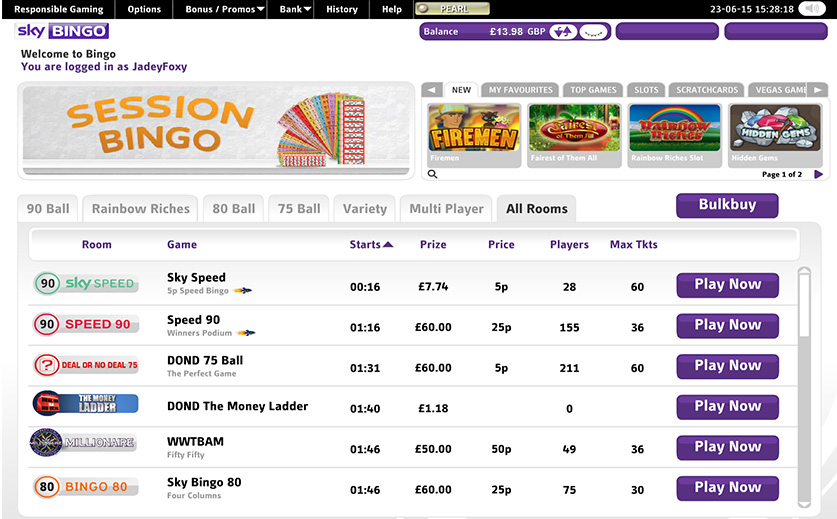Play Now for Sky Speed
The image size is (837, 519).
(728, 285)
